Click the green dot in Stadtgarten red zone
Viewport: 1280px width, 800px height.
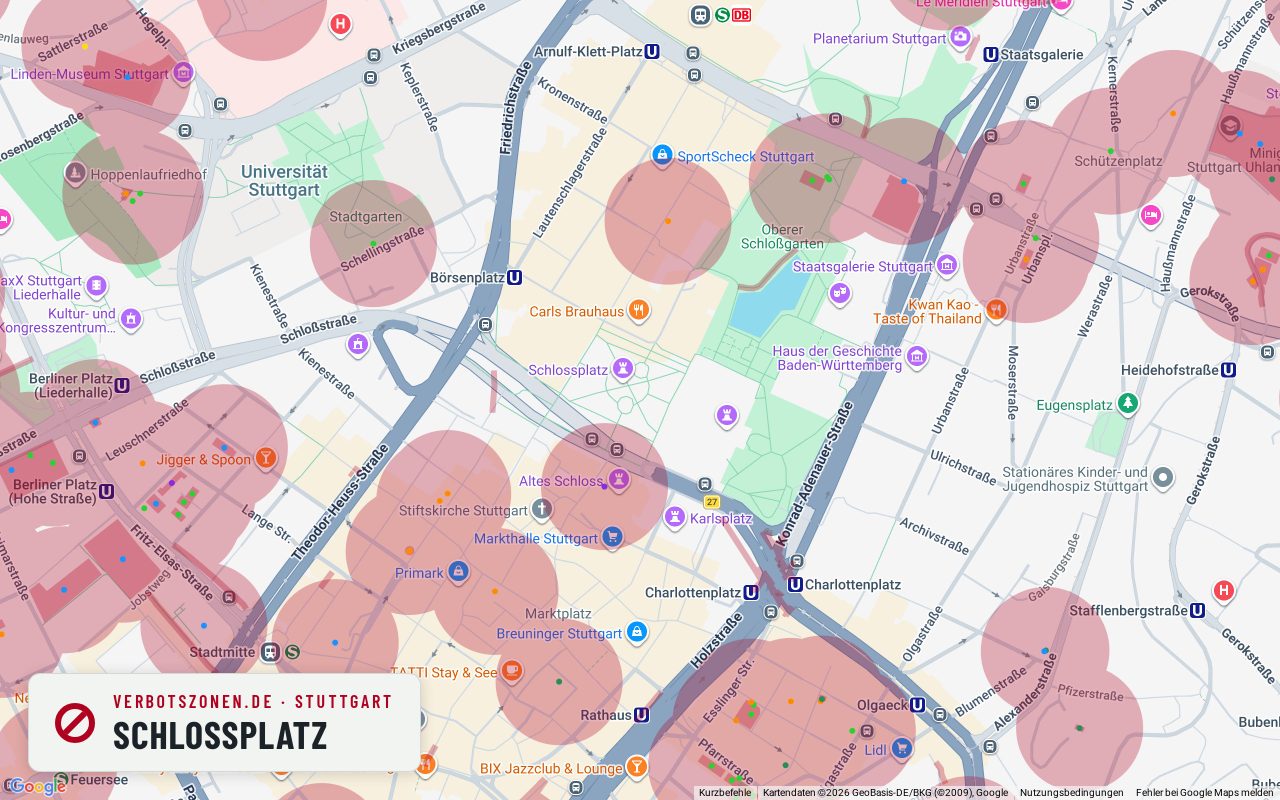[x=373, y=243]
